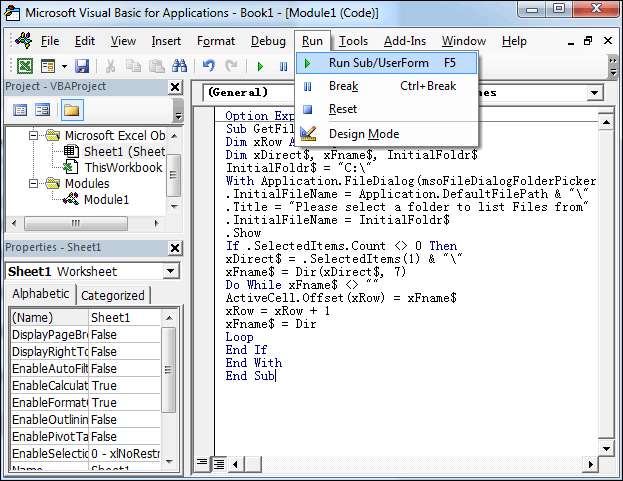The width and height of the screenshot is (623, 481).
Task: Click the View Microsoft Excel toolbar icon
Action: pos(22,66)
